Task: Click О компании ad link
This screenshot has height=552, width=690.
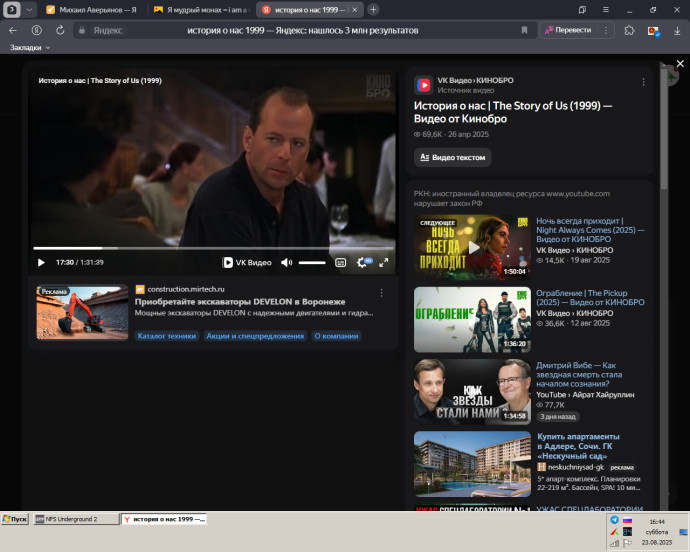Action: tap(337, 336)
